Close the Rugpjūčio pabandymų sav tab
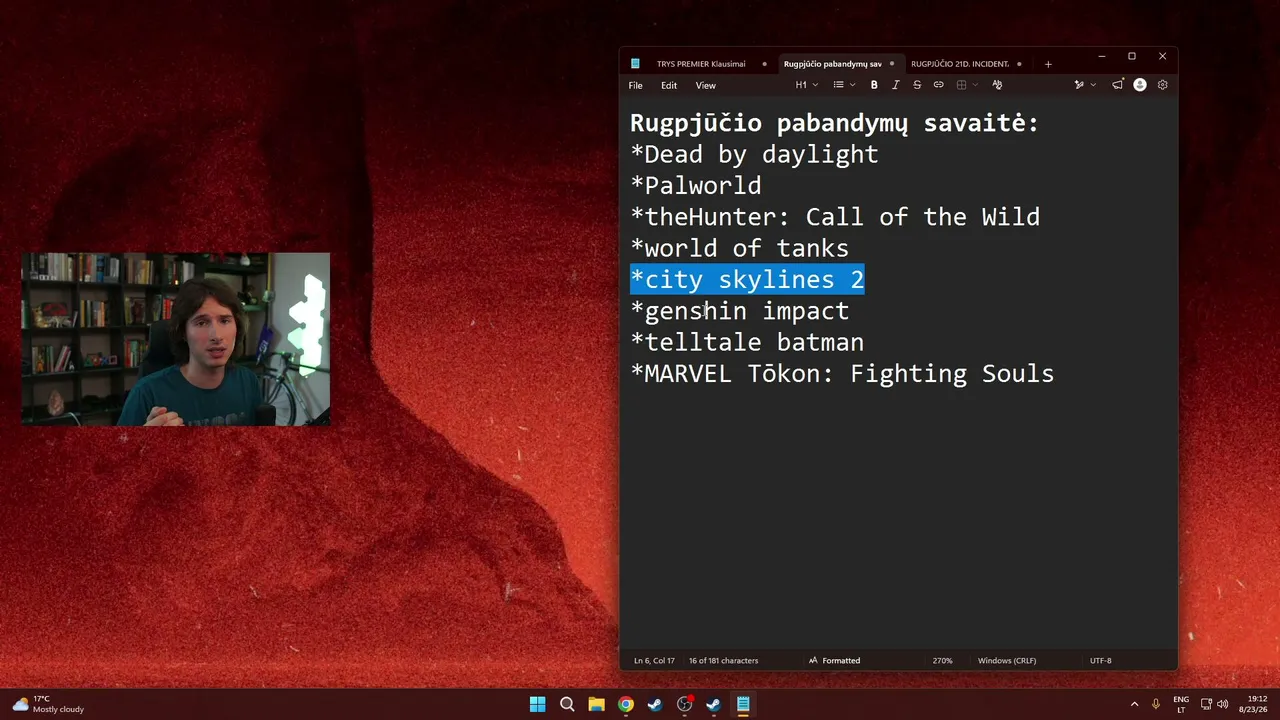This screenshot has height=720, width=1280. [892, 64]
